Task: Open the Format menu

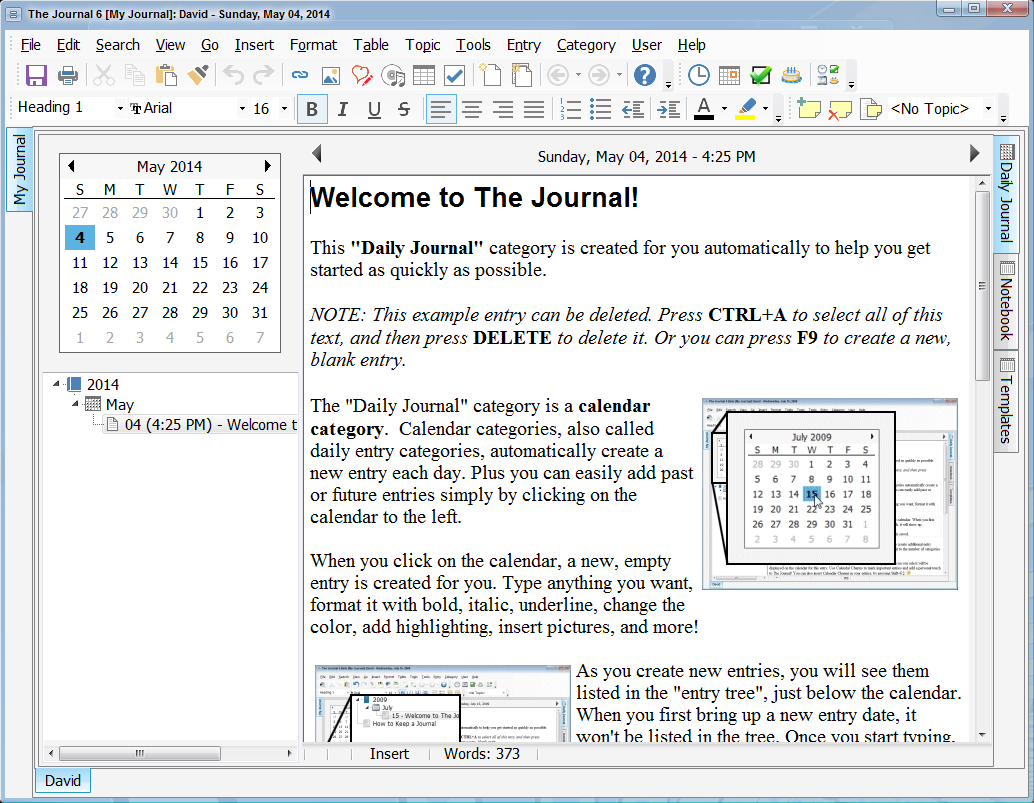Action: pos(313,45)
